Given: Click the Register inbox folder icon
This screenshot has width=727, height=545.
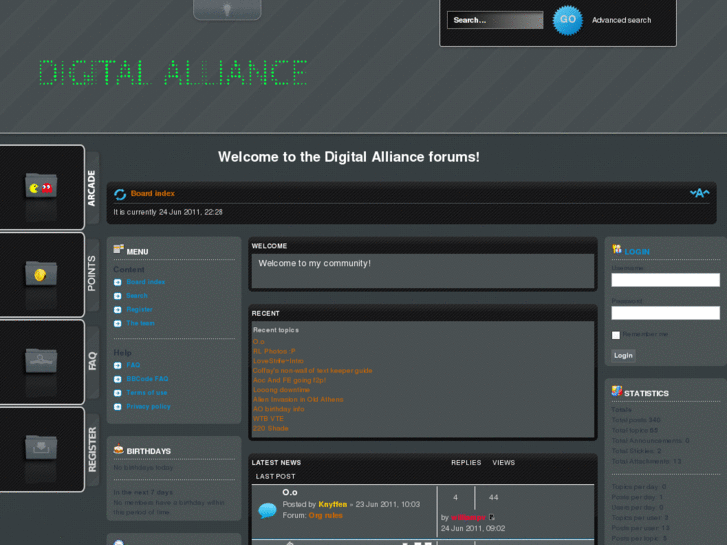Looking at the screenshot, I should [41, 449].
